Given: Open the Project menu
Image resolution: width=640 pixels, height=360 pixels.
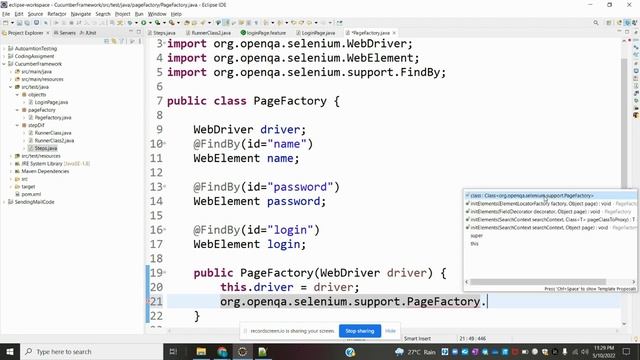Looking at the screenshot, I should pyautogui.click(x=122, y=14).
